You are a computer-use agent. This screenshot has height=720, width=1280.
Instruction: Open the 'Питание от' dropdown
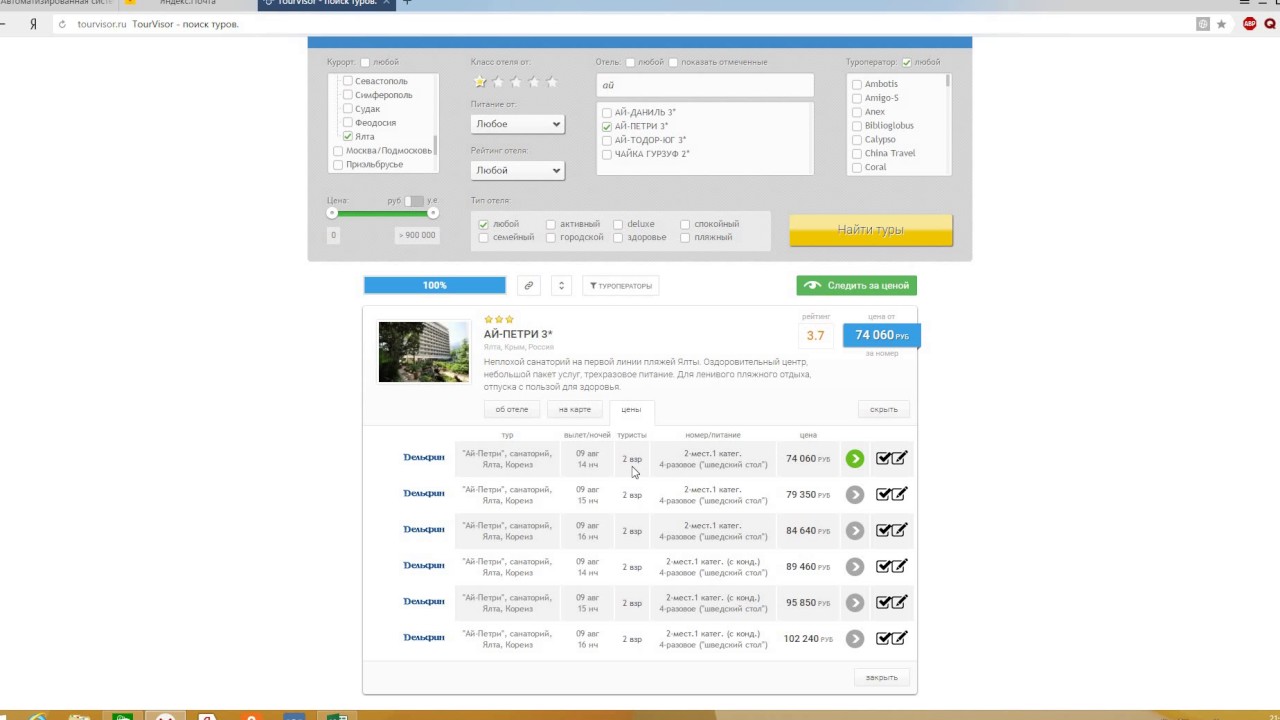(517, 124)
